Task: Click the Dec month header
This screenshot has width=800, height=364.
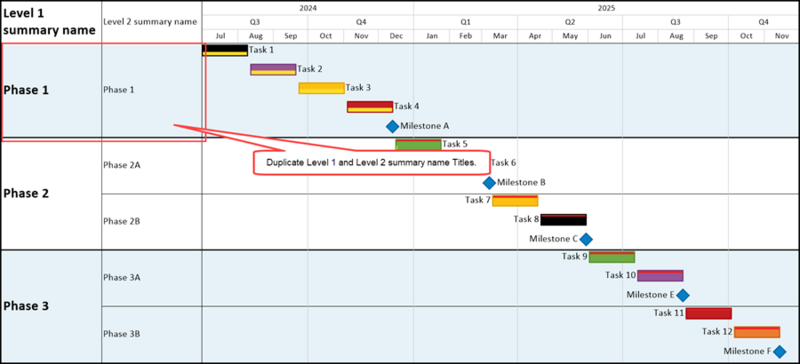Action: pos(396,36)
